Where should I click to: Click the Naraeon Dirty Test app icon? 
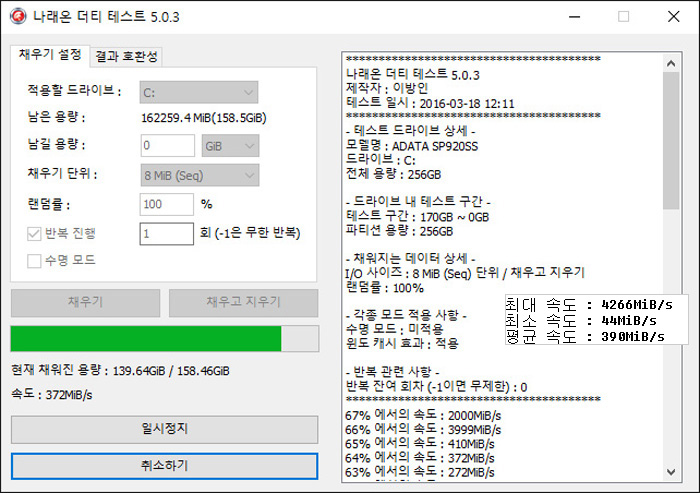click(x=16, y=17)
